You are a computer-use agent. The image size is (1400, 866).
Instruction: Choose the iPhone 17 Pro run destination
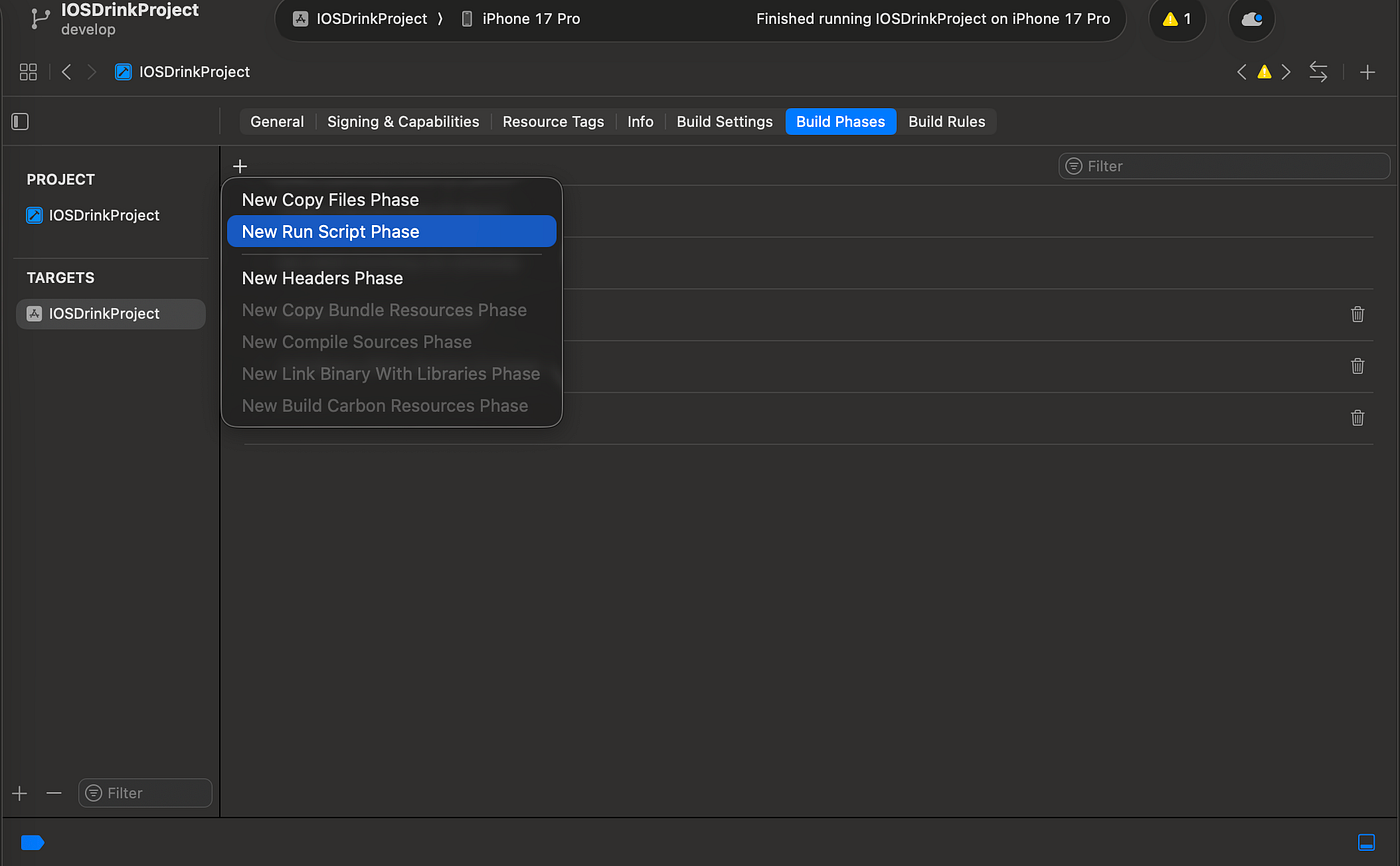(520, 19)
